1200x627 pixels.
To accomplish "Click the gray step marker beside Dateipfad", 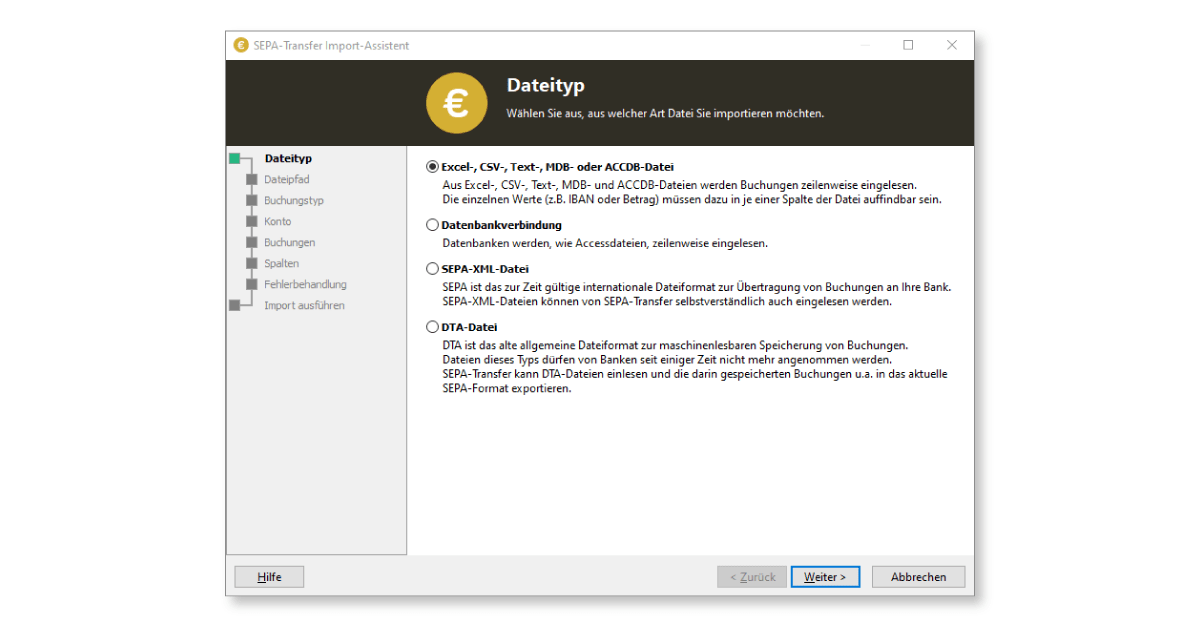I will pyautogui.click(x=251, y=179).
